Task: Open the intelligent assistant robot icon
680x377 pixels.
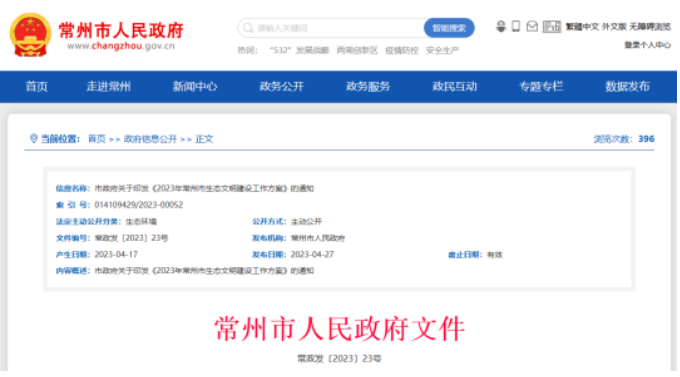Action: [x=501, y=26]
